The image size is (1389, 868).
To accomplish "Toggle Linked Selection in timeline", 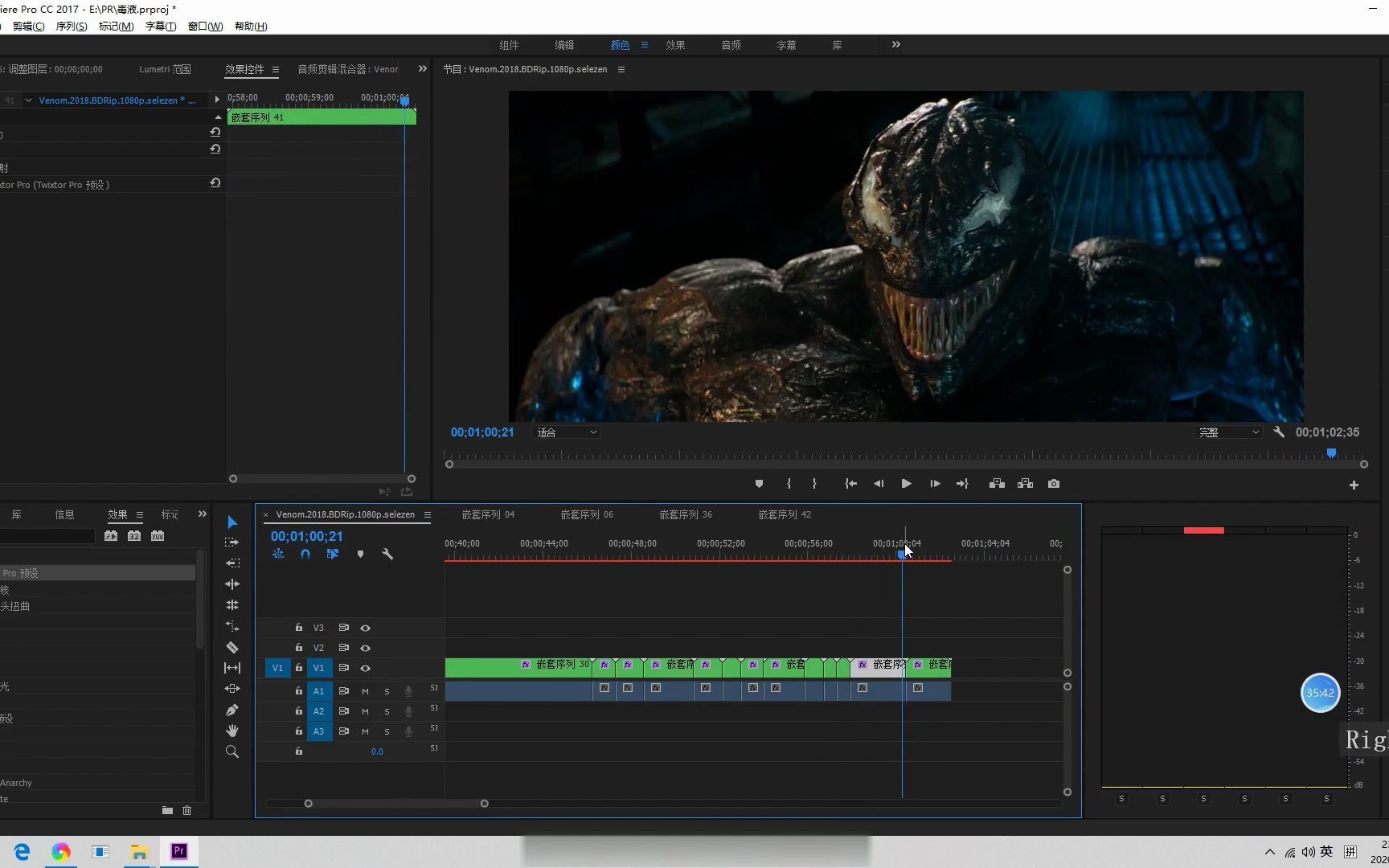I will [x=333, y=555].
